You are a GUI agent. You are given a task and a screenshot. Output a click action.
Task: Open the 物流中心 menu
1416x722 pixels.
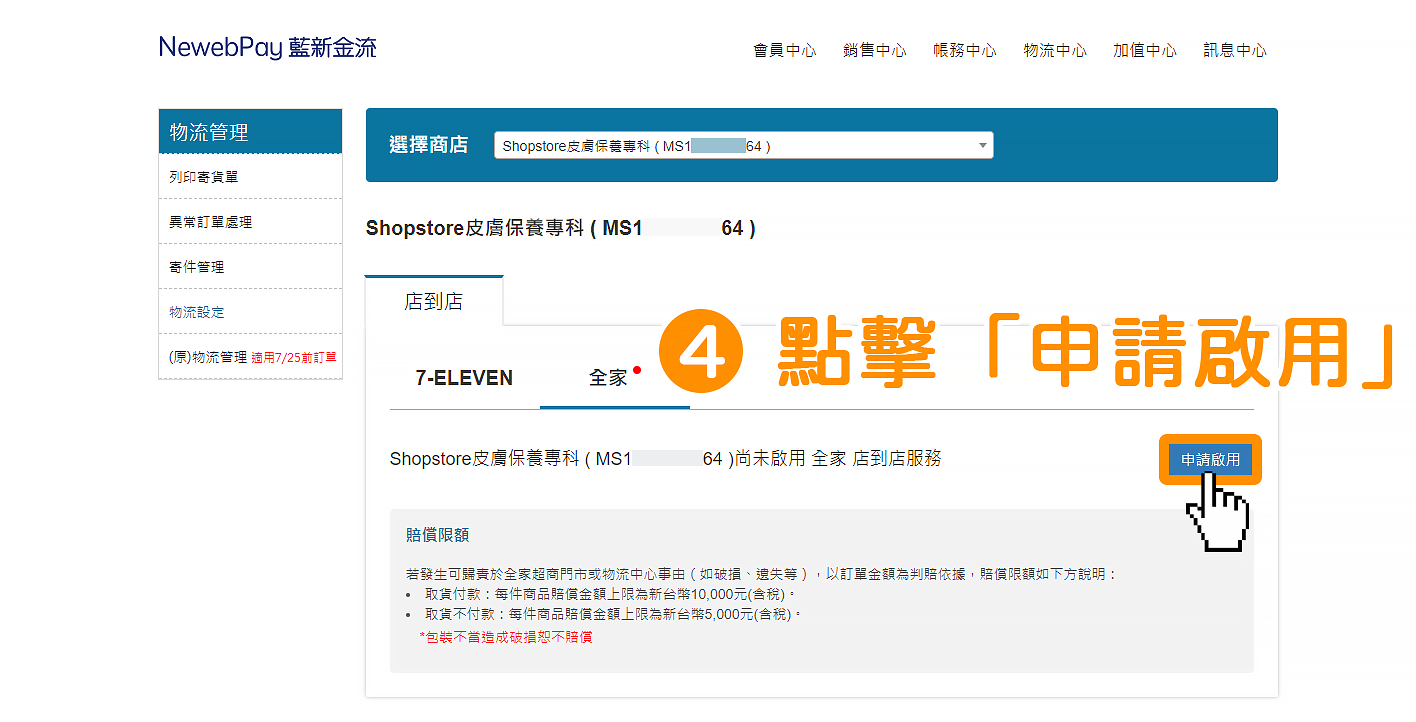tap(1054, 49)
